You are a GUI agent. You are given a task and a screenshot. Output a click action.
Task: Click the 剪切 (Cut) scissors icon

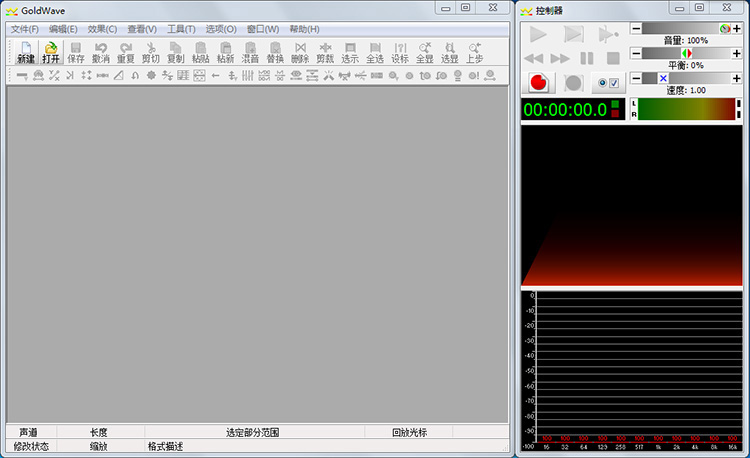point(151,53)
